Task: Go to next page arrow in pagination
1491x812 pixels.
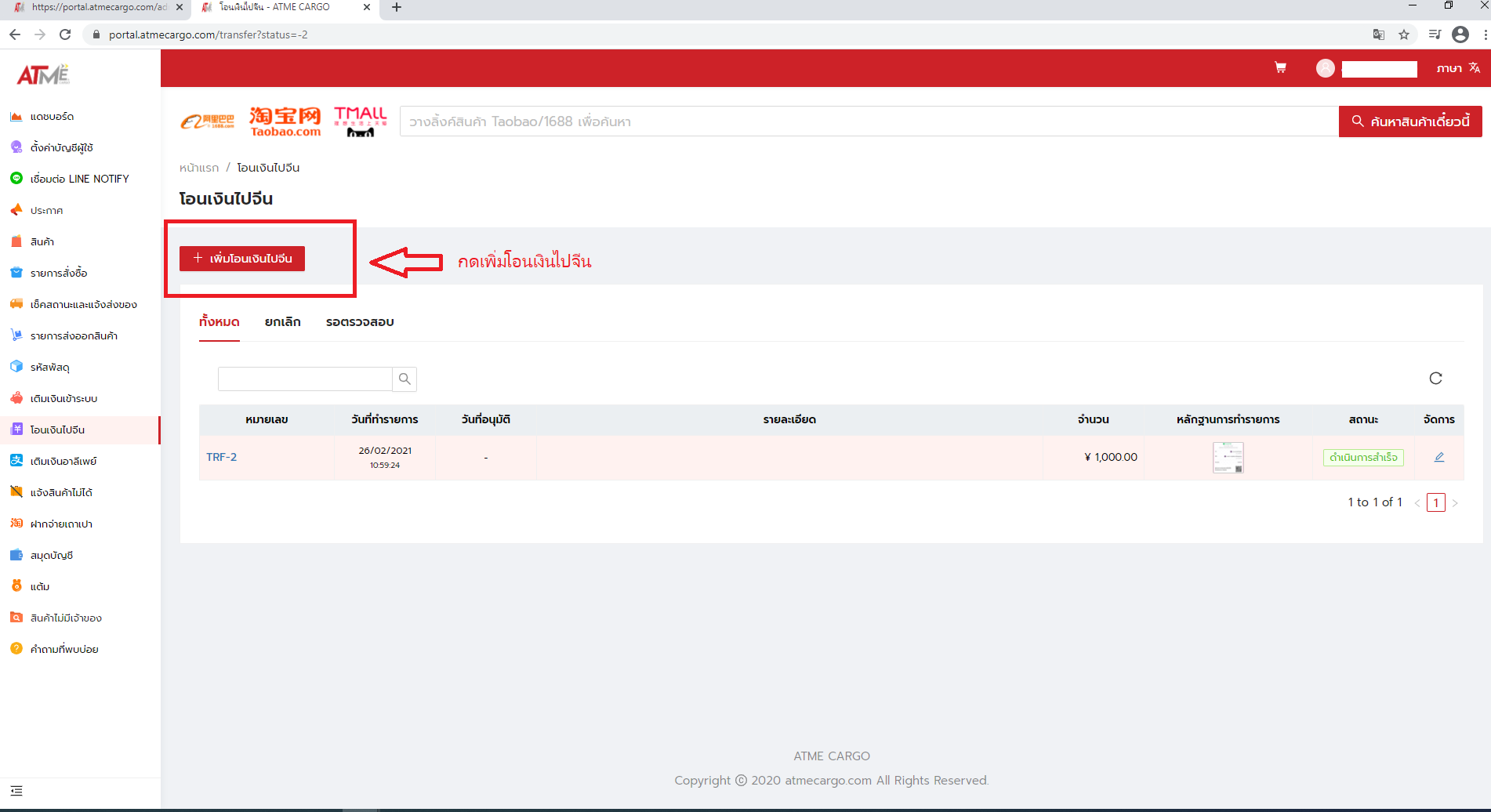Action: [x=1455, y=503]
